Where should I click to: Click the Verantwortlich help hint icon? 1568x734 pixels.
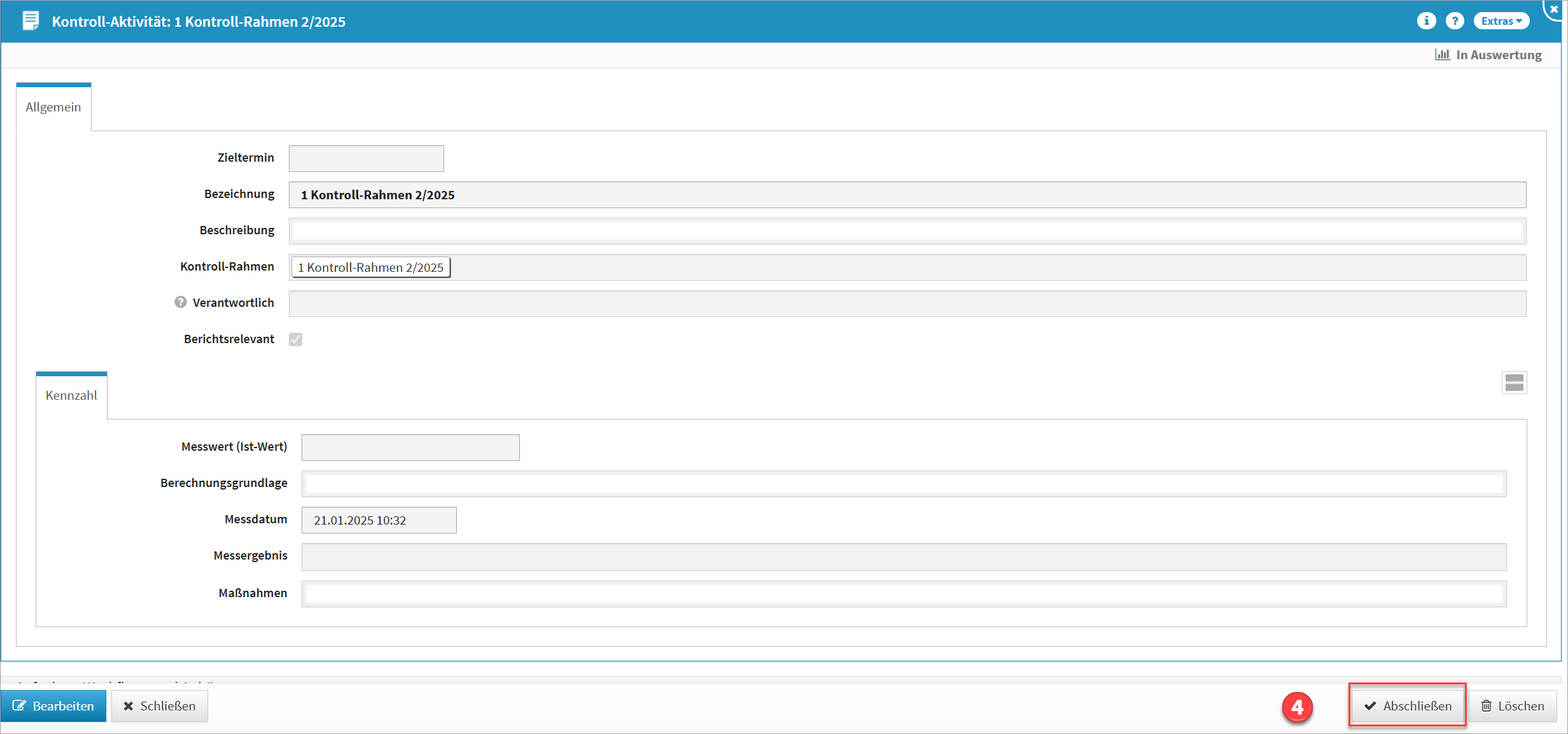click(x=181, y=302)
